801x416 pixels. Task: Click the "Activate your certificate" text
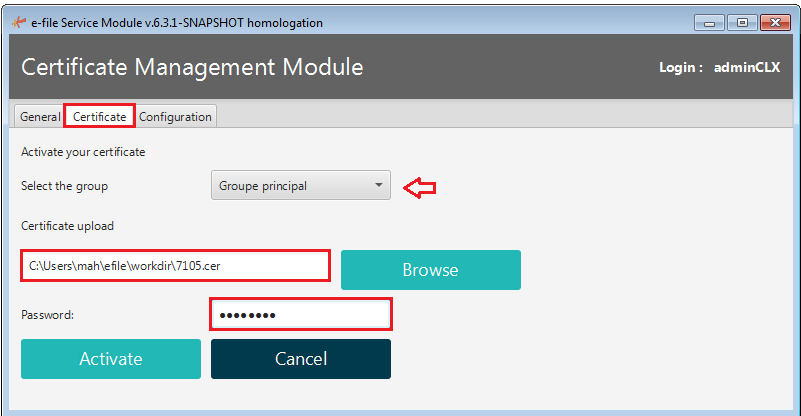tap(83, 152)
